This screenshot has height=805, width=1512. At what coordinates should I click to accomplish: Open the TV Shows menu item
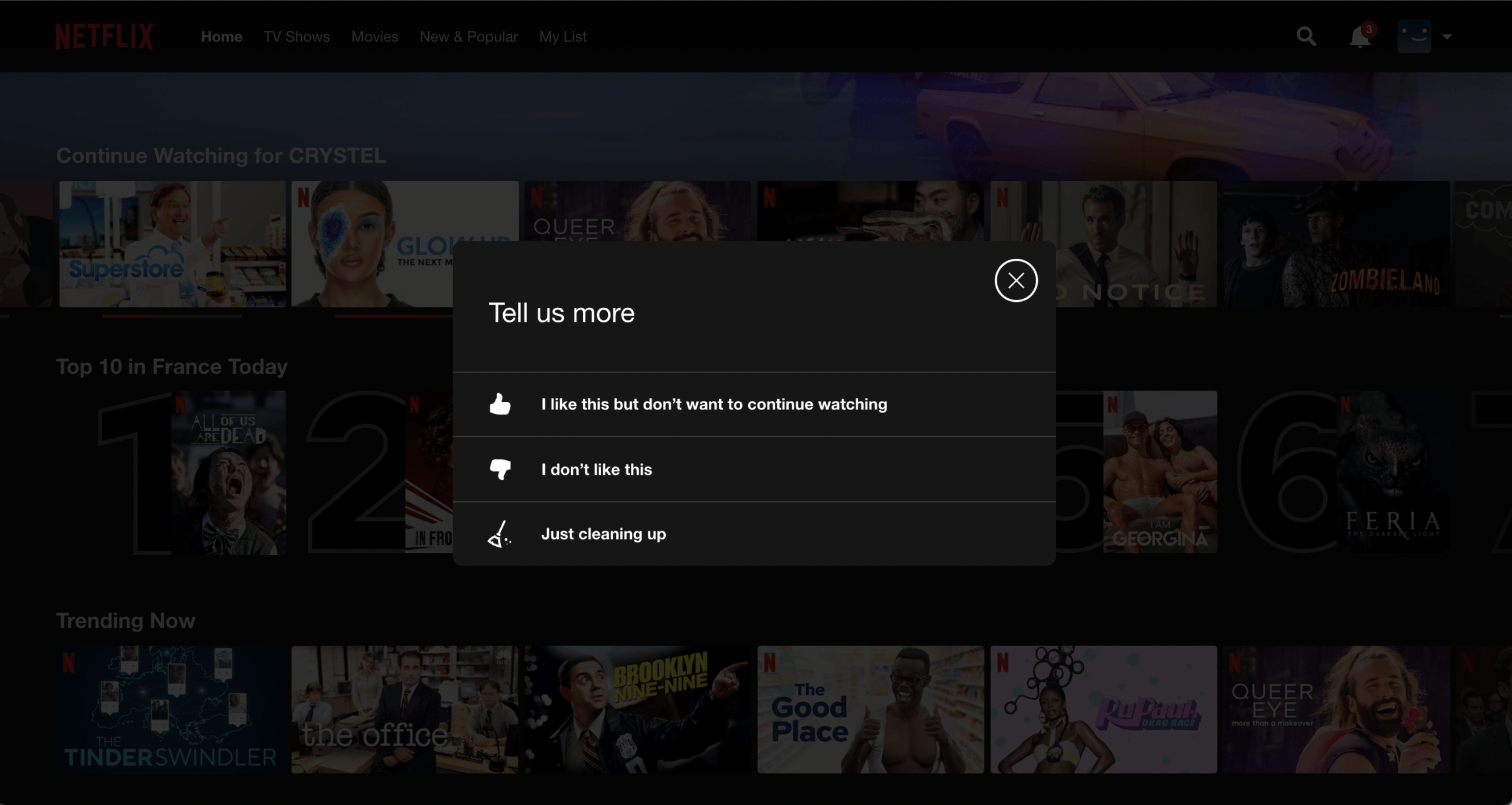pyautogui.click(x=296, y=37)
